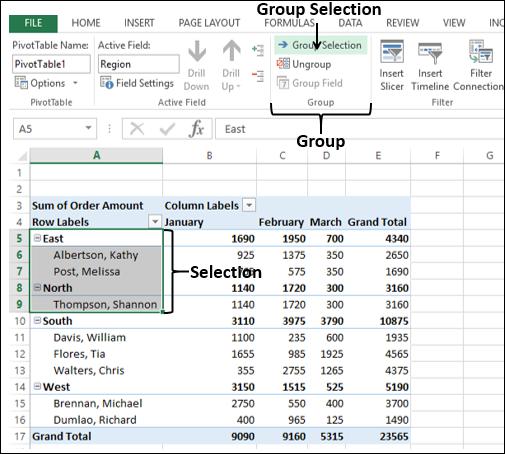Expand the Name Box dropdown arrow
The height and width of the screenshot is (454, 505).
coord(88,128)
